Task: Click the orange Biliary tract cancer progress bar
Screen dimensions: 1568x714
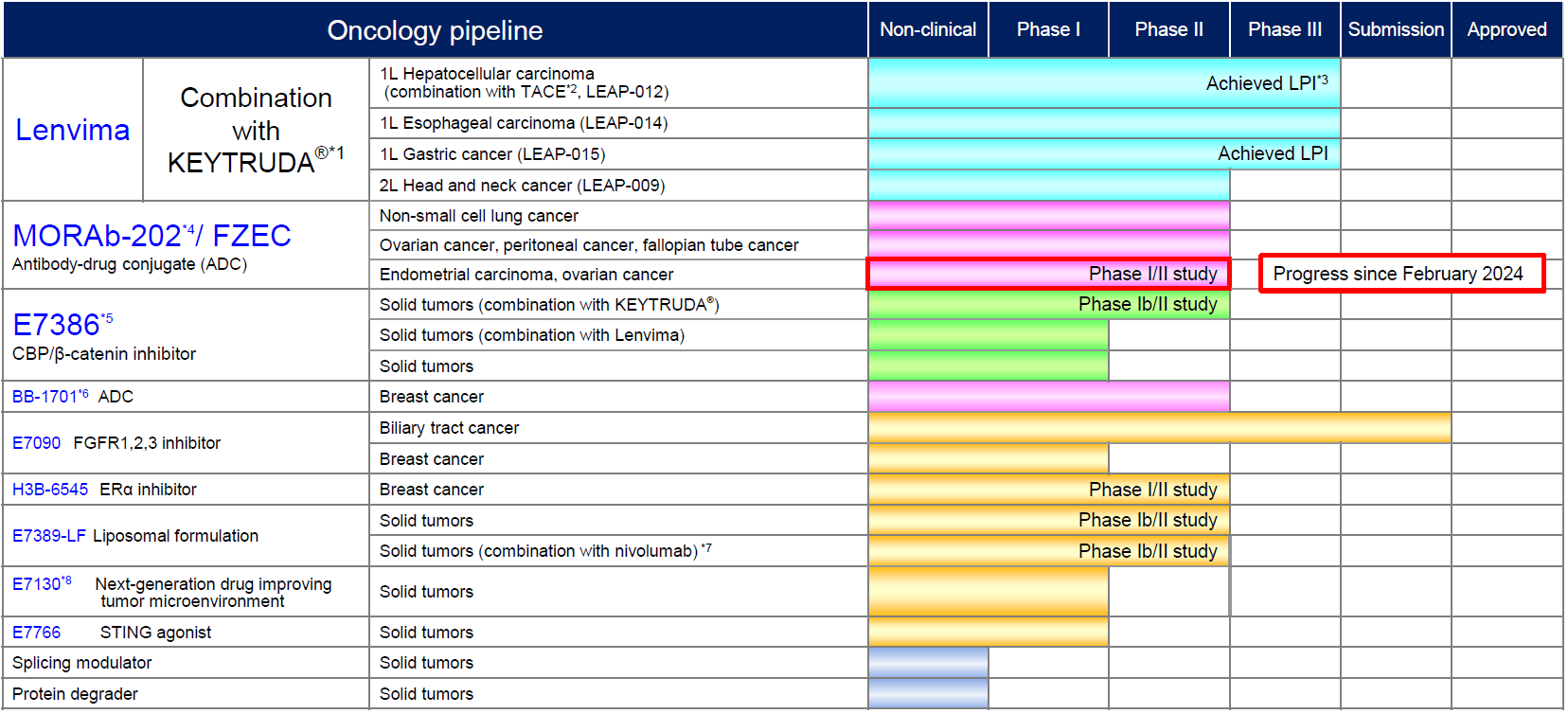Action: (1159, 428)
